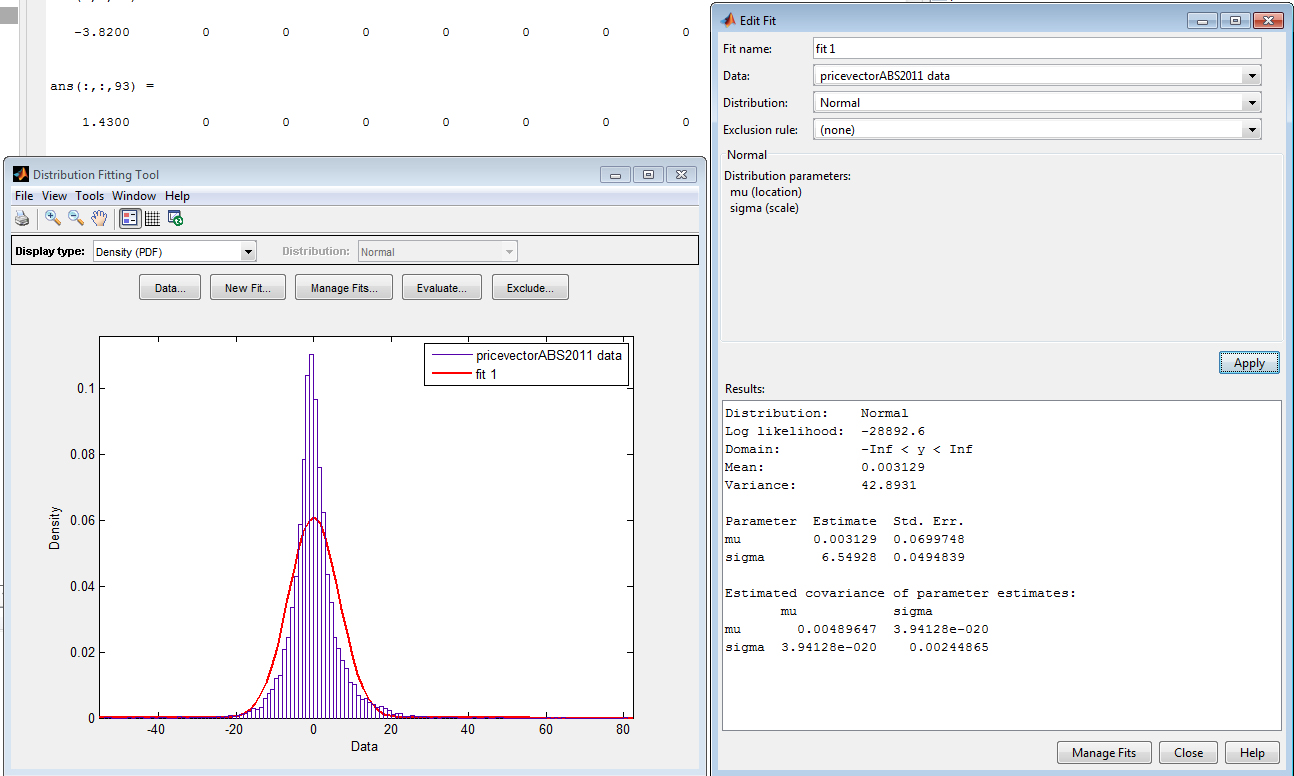Click MATLAB logo in Distribution Fitting Tool title
The image size is (1294, 776).
click(21, 174)
